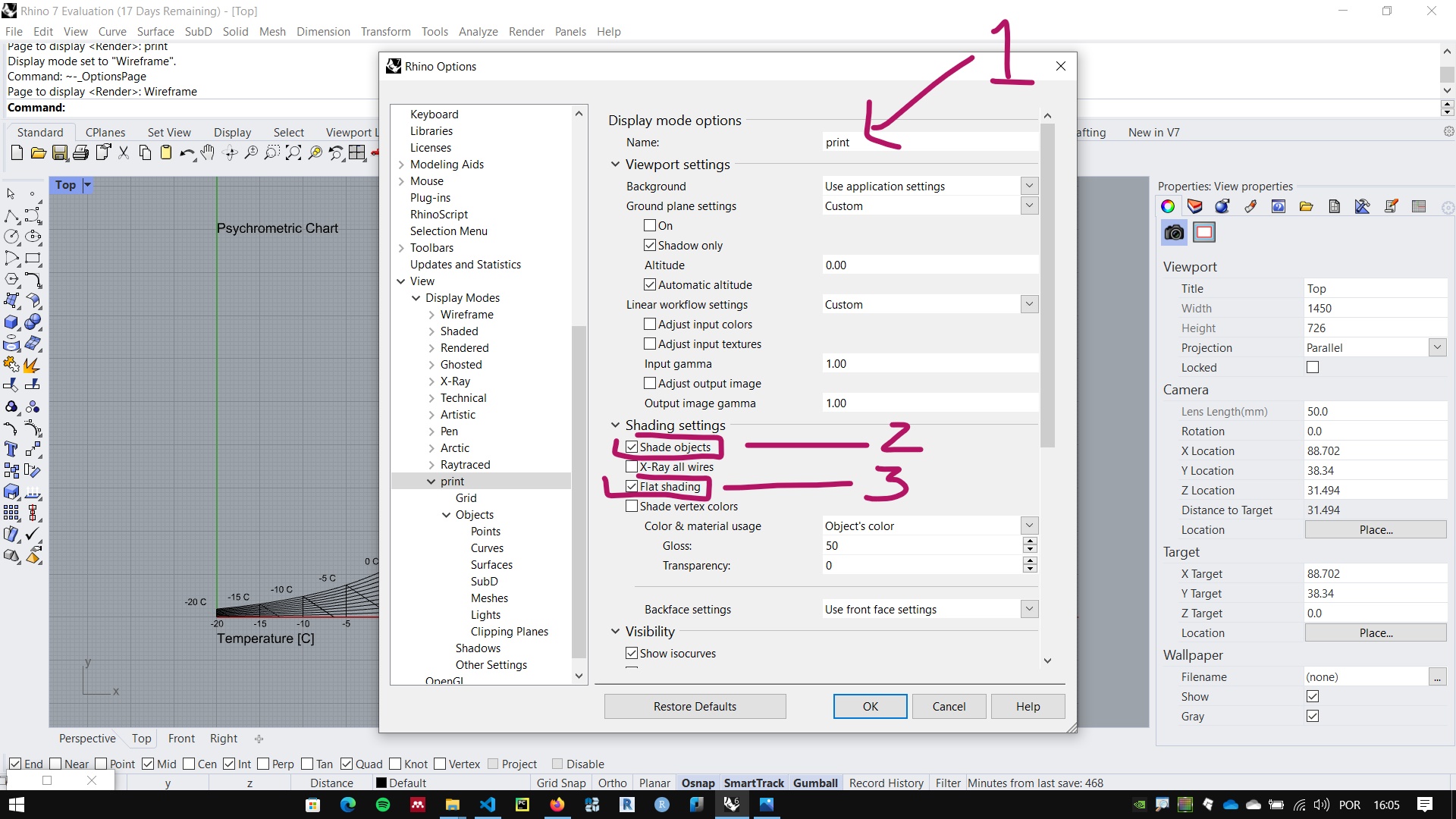Toggle Automatic altitude checkbox
Screen dimensions: 1456x819
click(x=650, y=284)
